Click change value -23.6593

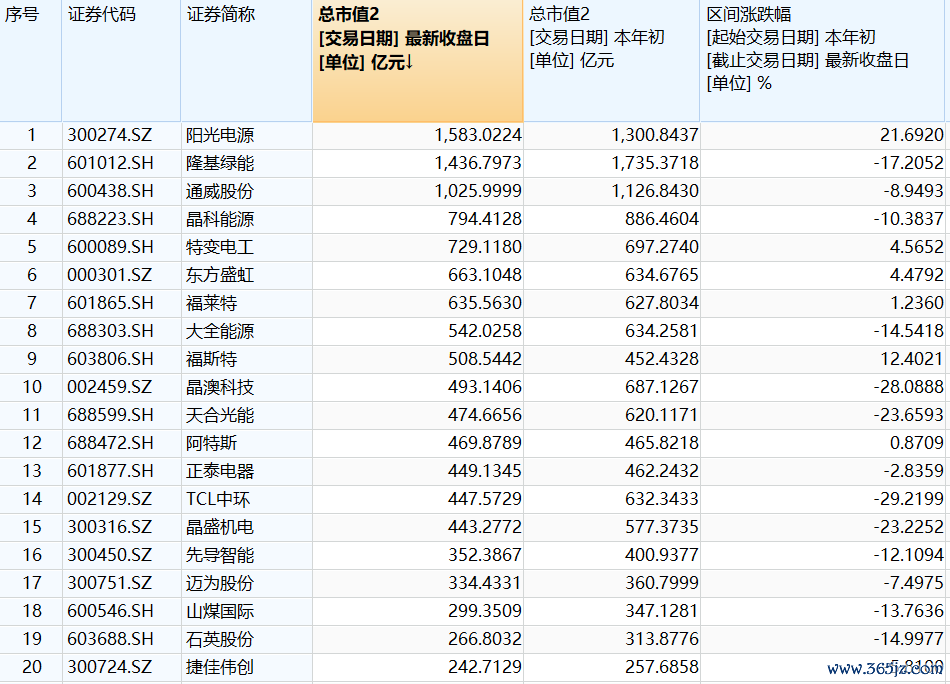coord(909,415)
